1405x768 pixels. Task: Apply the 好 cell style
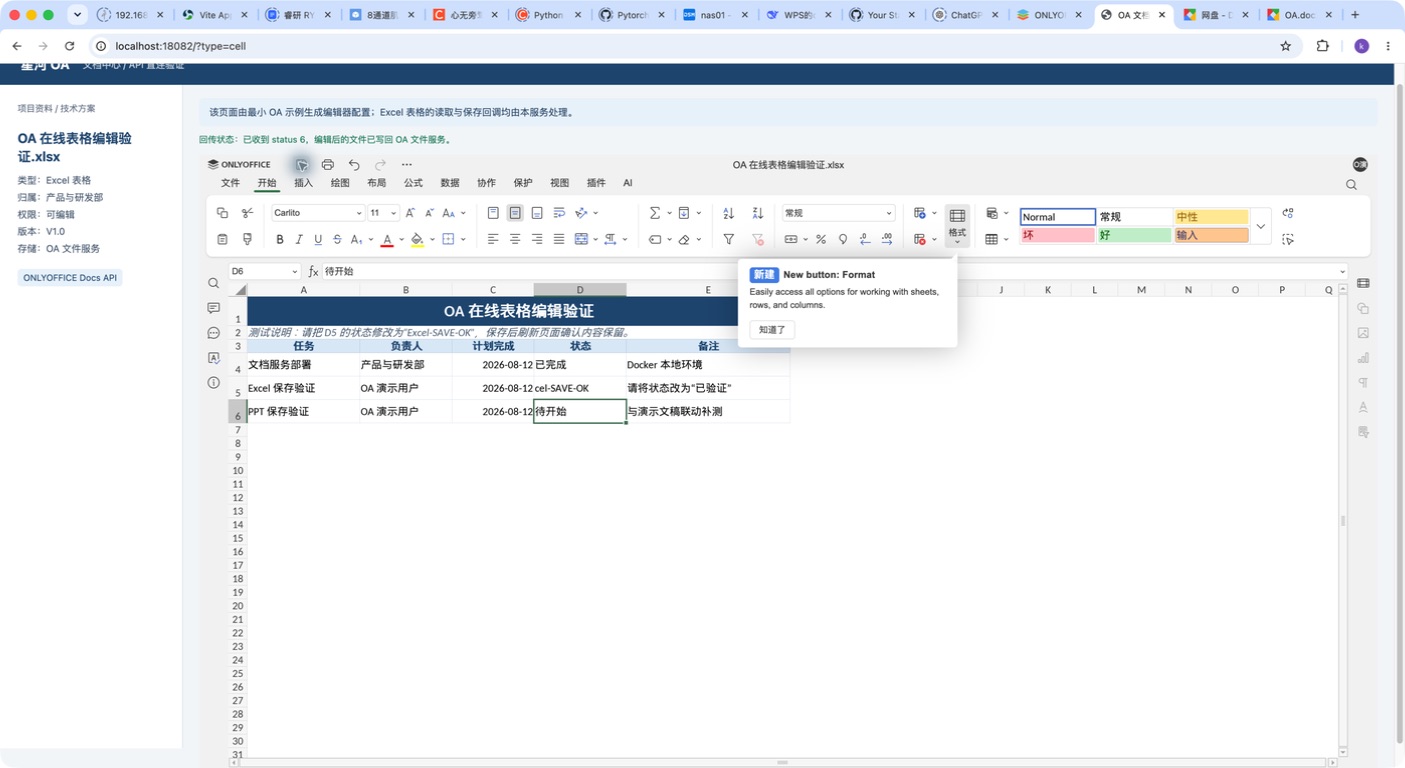pyautogui.click(x=1134, y=235)
